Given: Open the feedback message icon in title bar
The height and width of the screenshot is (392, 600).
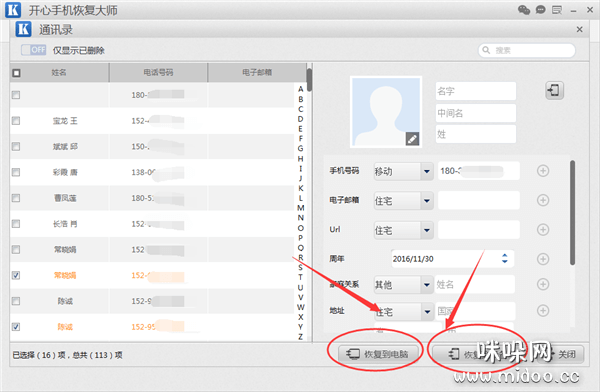Looking at the screenshot, I should tap(557, 10).
